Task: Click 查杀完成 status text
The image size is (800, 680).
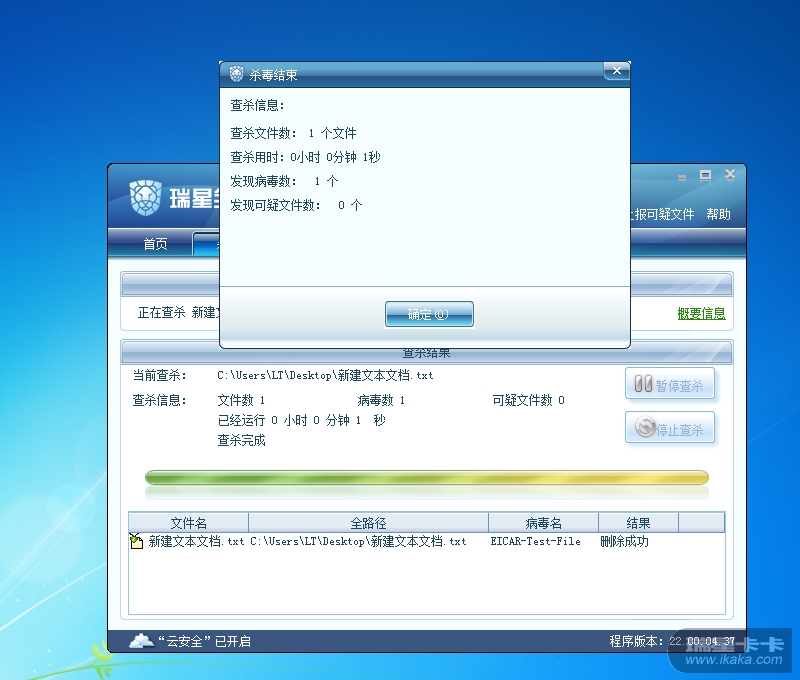Action: [x=241, y=440]
